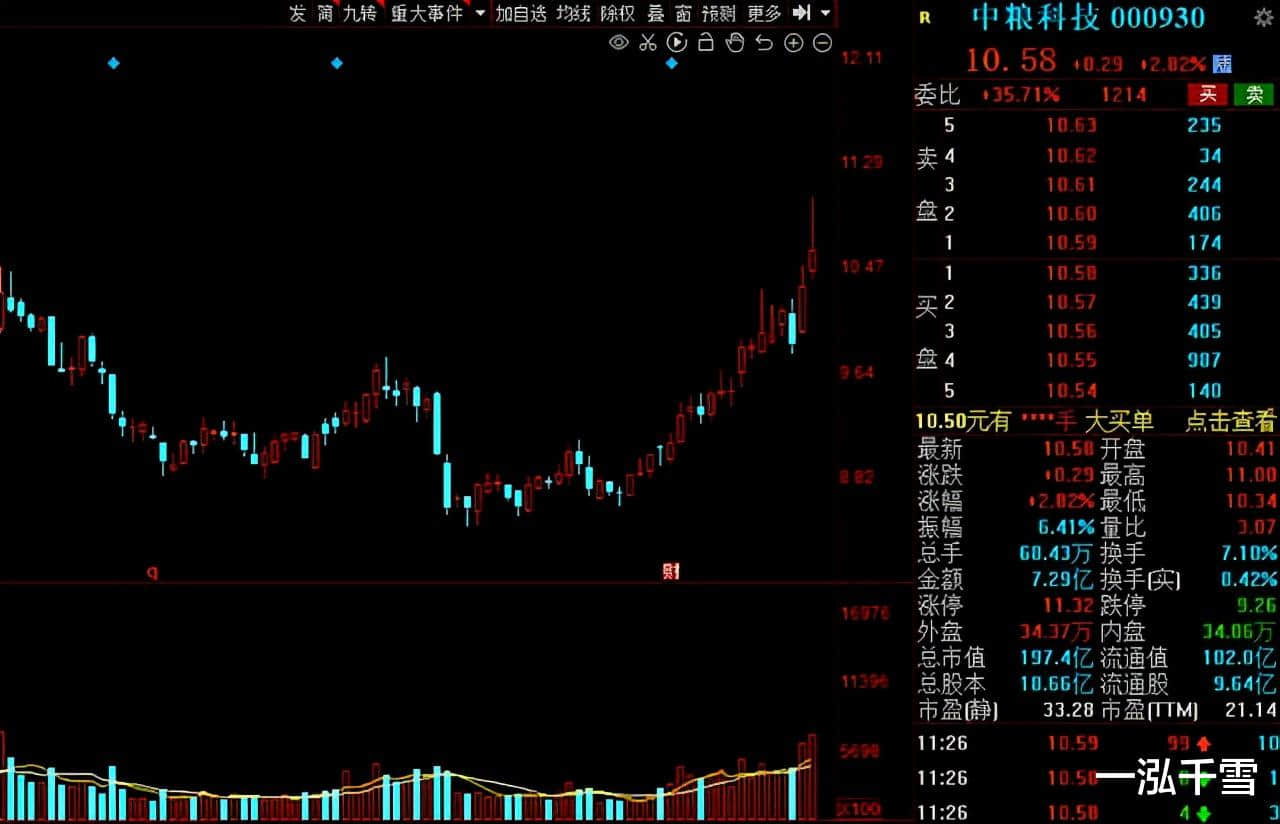Select sell level 4 price 10.62
Screen dimensions: 1280x824
[x=1071, y=155]
